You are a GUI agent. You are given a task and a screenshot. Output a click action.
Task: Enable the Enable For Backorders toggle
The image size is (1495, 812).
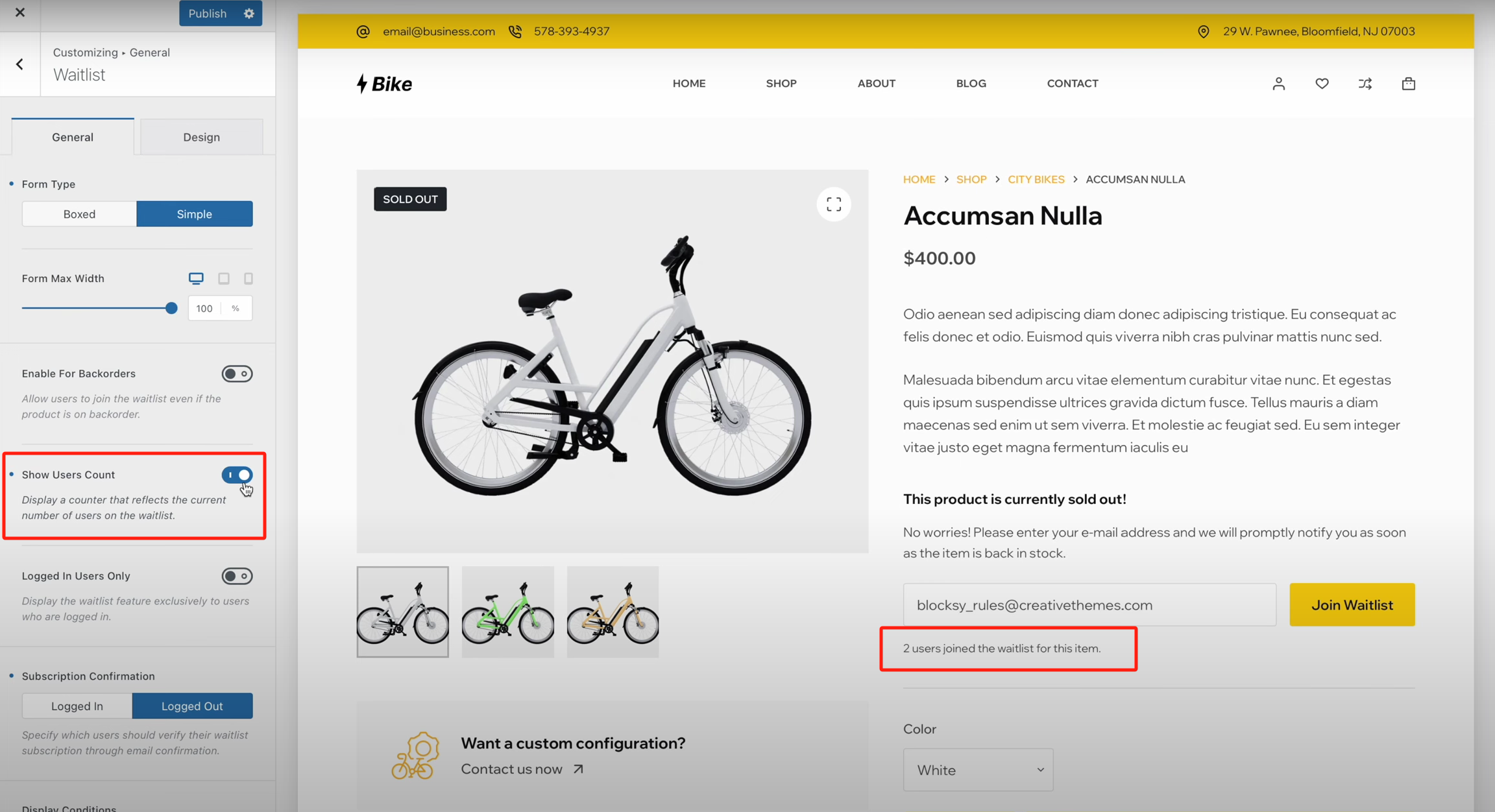point(237,374)
